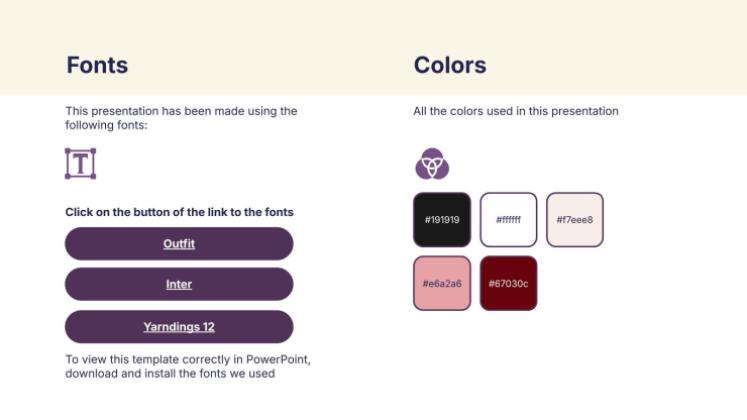
Task: Open the Inter font link button
Action: point(179,285)
